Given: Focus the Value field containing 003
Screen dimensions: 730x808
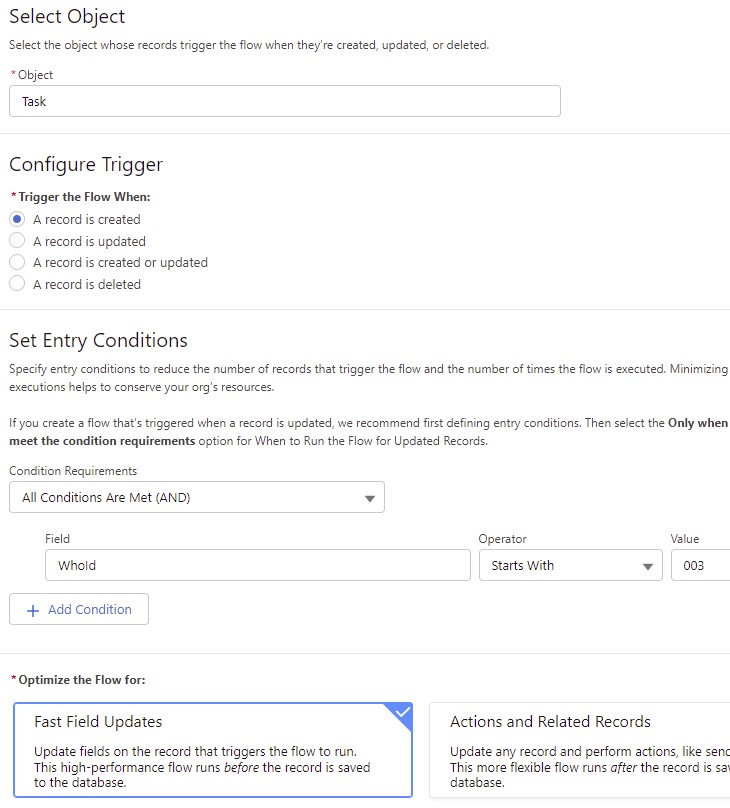Looking at the screenshot, I should pos(700,565).
